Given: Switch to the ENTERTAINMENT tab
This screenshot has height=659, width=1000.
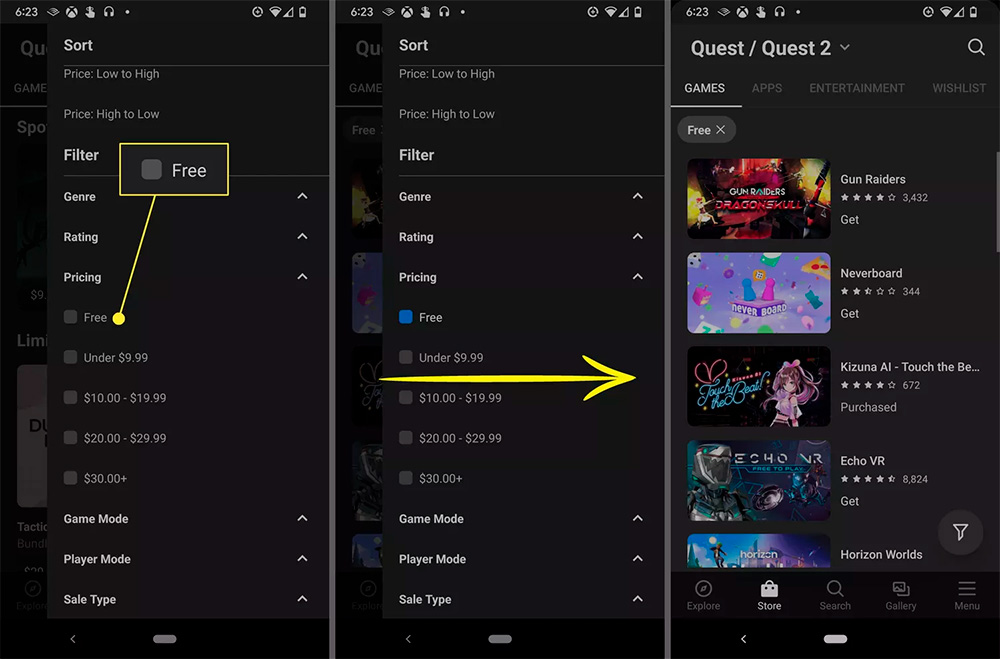Looking at the screenshot, I should (x=857, y=88).
